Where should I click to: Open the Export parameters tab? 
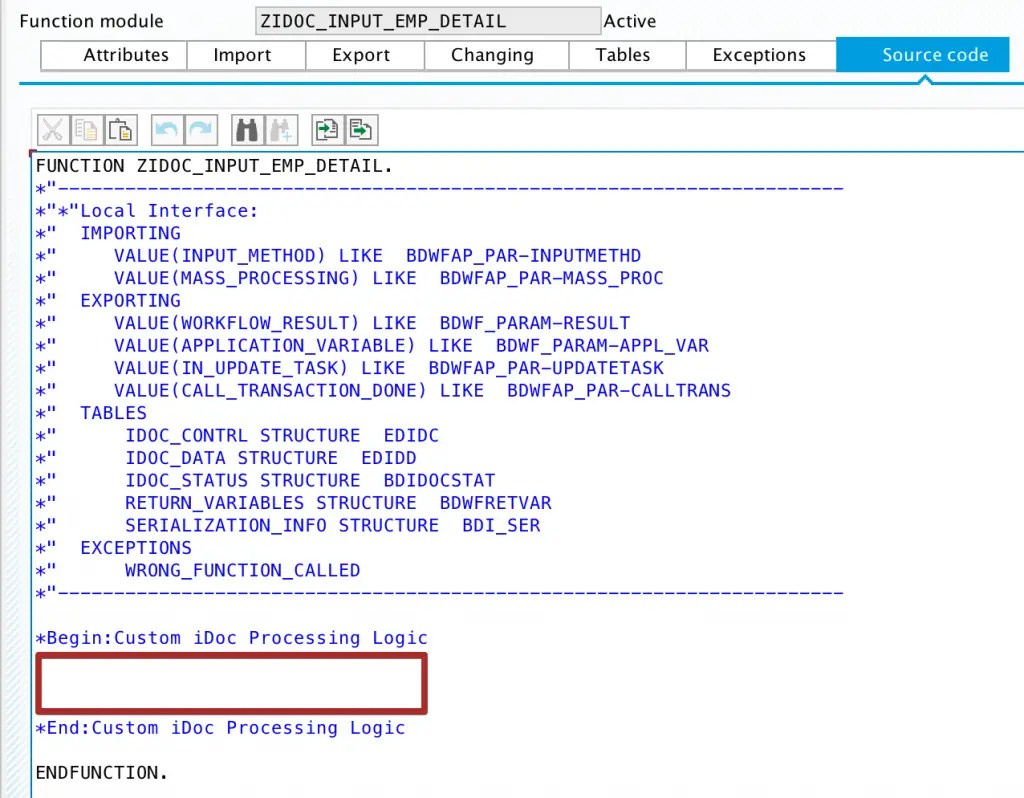(x=363, y=55)
